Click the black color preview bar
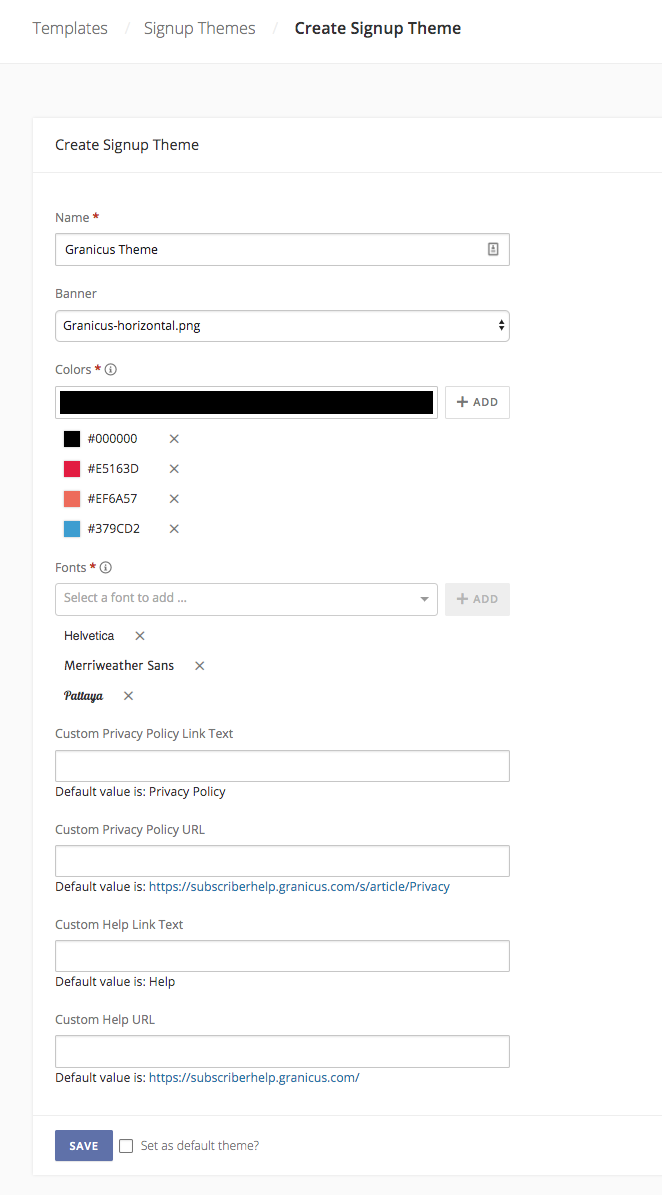This screenshot has height=1195, width=662. (245, 401)
